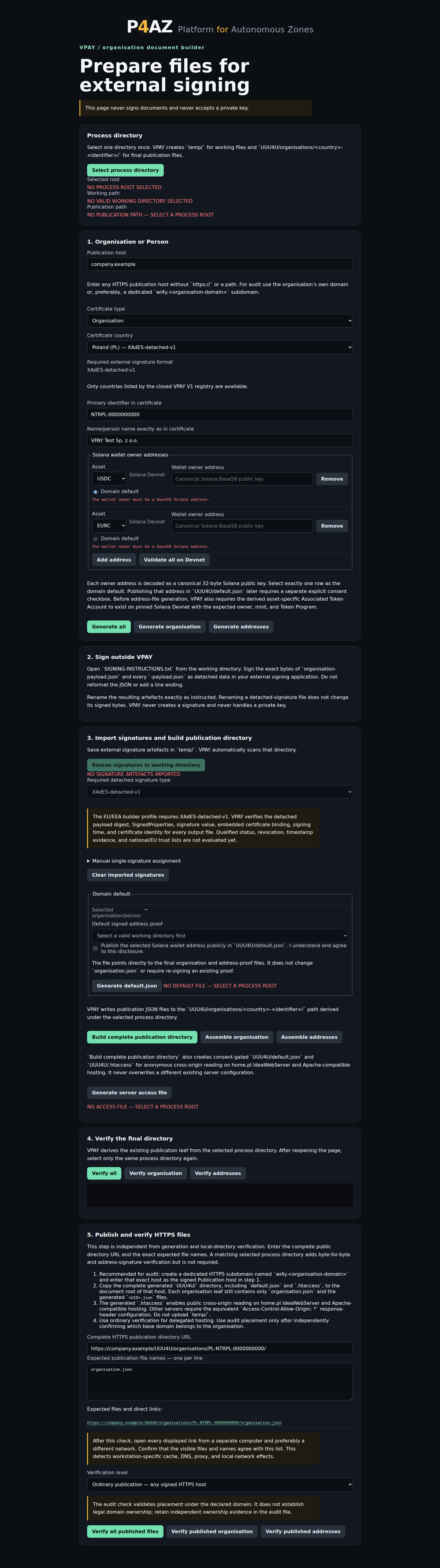Open the organisation.json publication link
Image resolution: width=440 pixels, height=1568 pixels.
[x=184, y=1423]
